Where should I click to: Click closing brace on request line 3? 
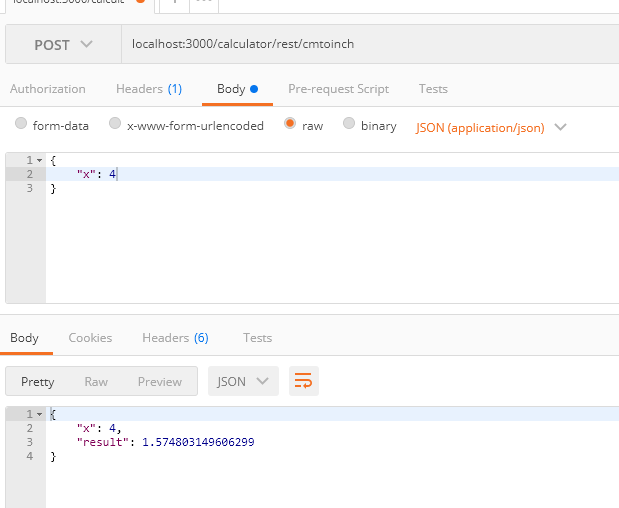(53, 189)
